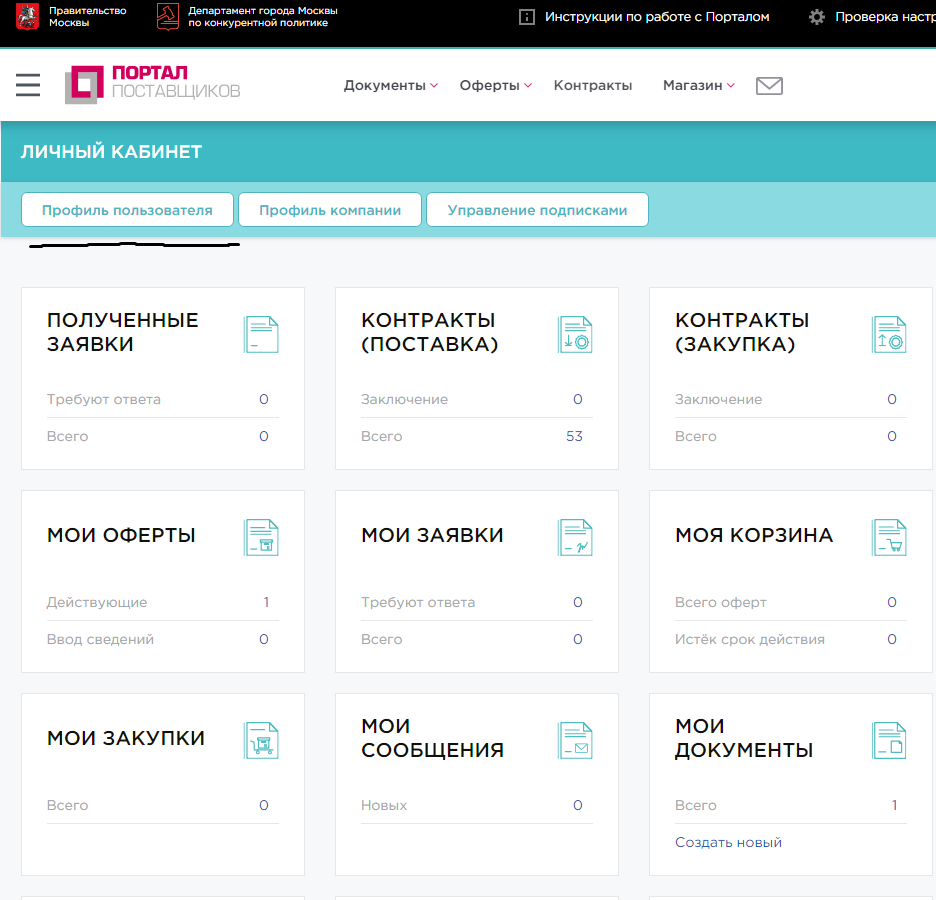Expand the Документы dropdown menu
Viewport: 936px width, 900px height.
click(390, 86)
